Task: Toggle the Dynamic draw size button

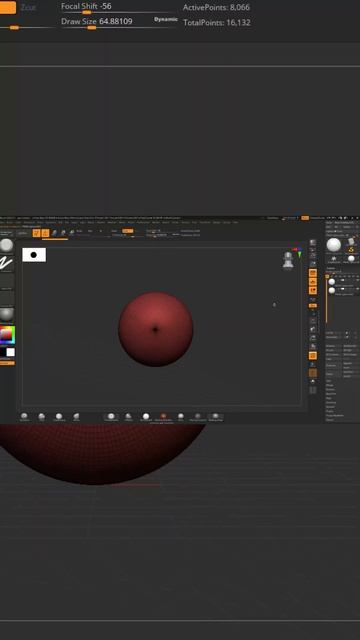Action: point(166,19)
